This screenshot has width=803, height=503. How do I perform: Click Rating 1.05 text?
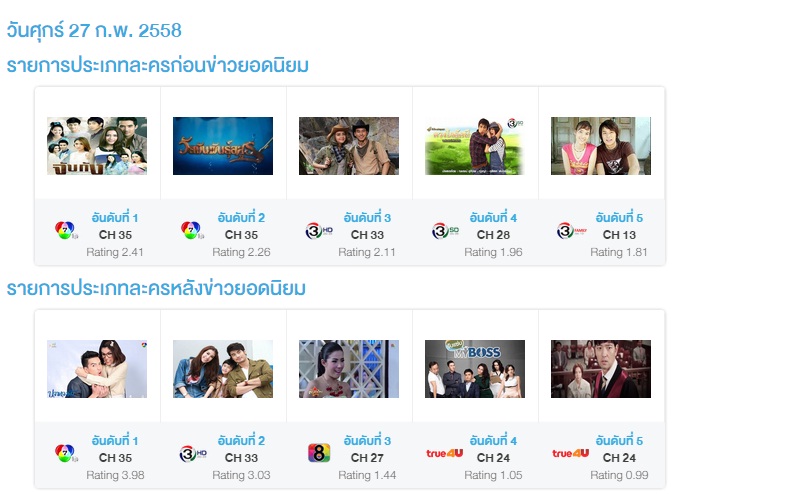tap(493, 475)
